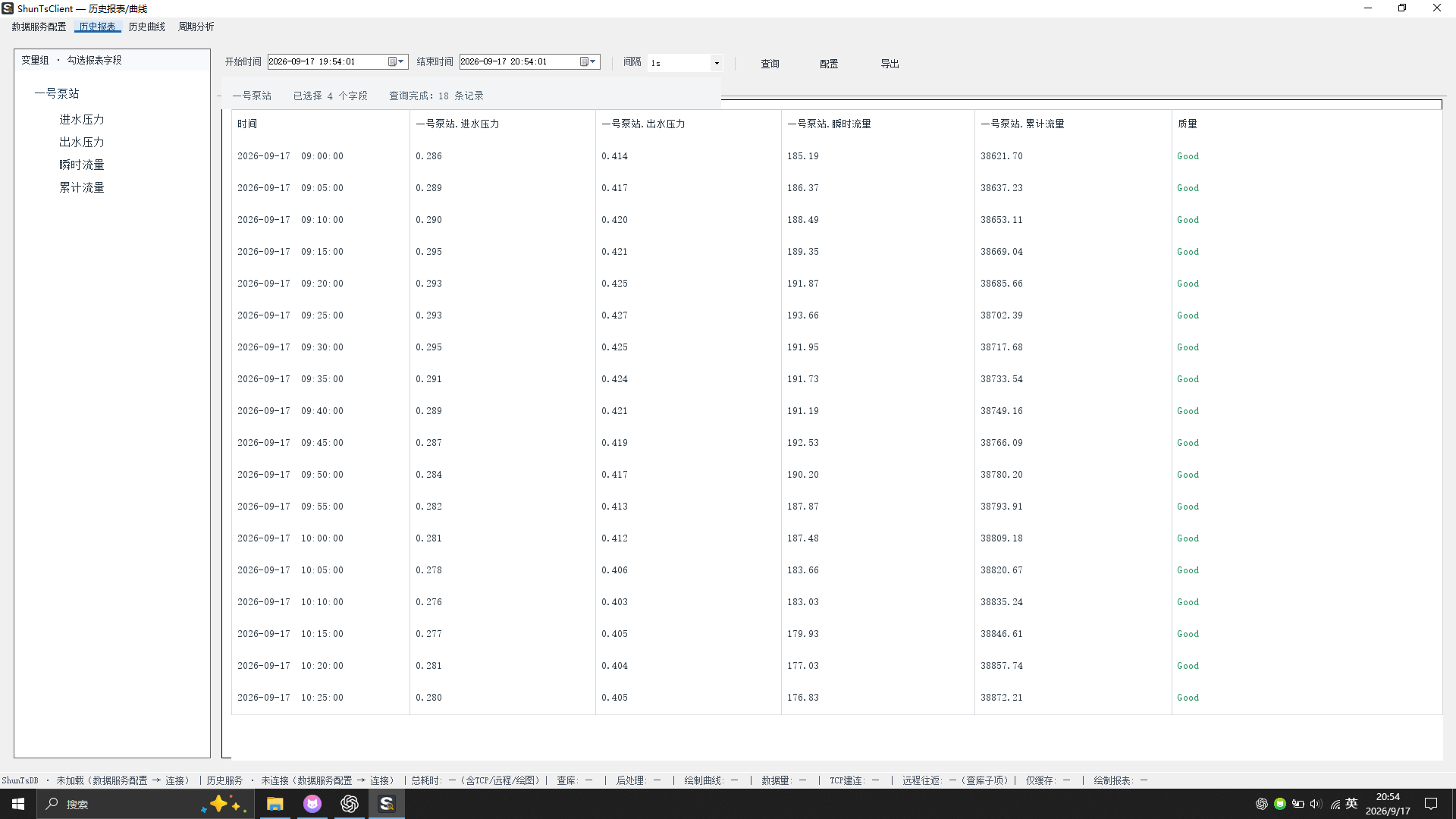
Task: Click the 变量组 · 勾选报表字段 panel header
Action: (71, 60)
